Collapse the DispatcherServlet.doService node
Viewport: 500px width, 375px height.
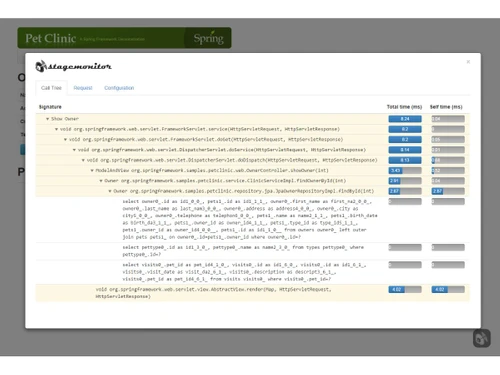74,150
